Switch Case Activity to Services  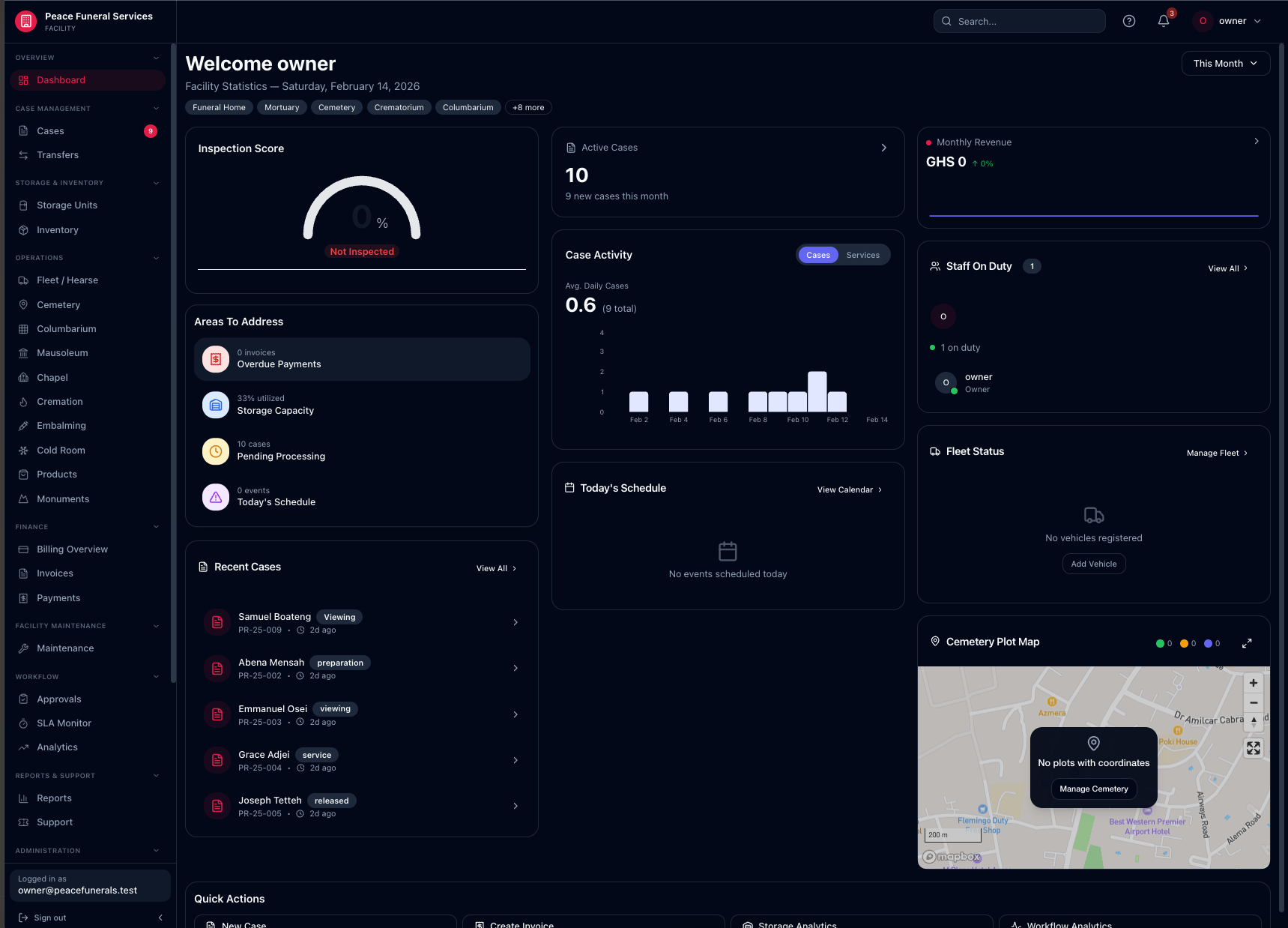(862, 255)
